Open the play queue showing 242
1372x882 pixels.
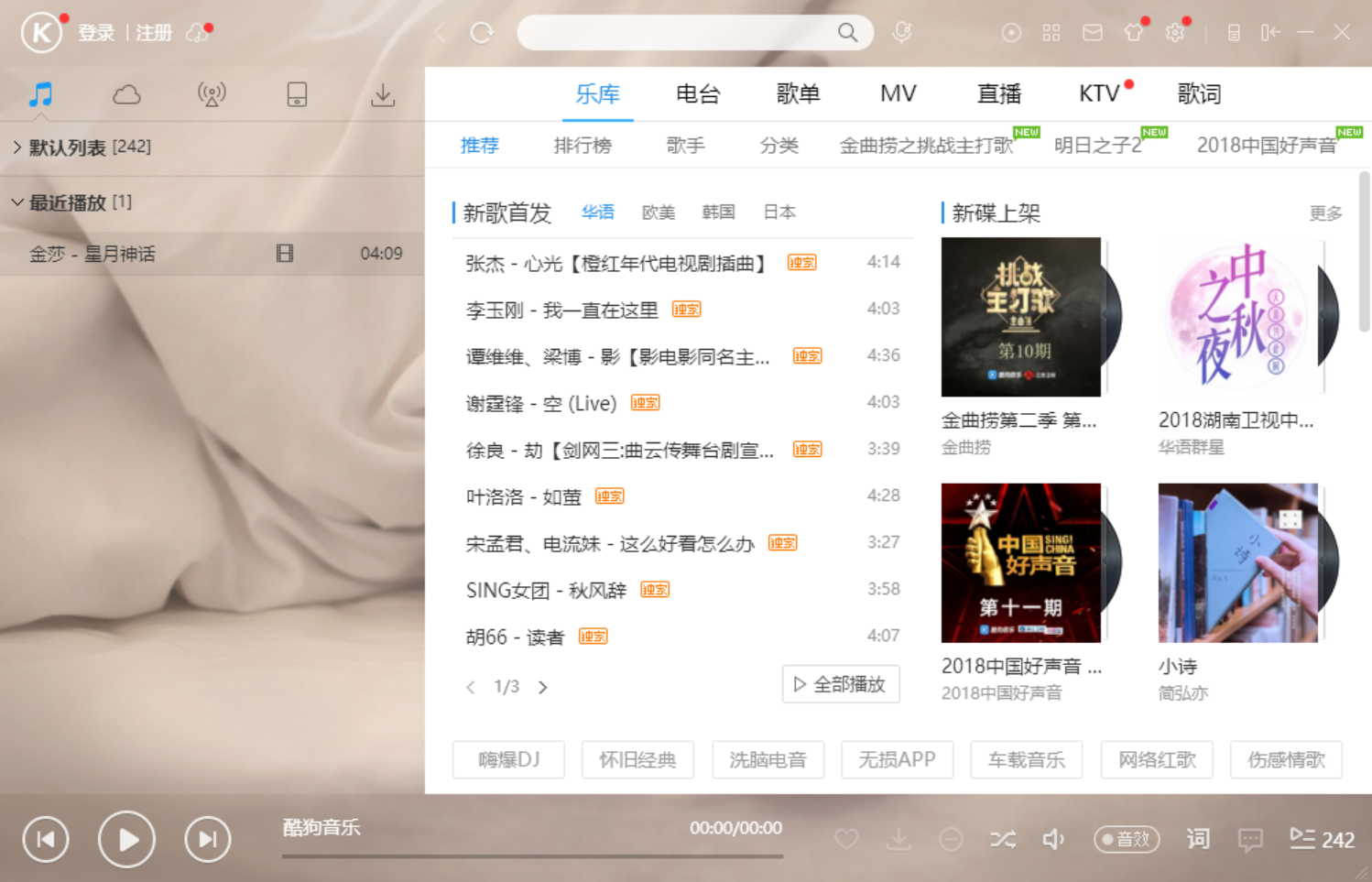tap(1322, 839)
